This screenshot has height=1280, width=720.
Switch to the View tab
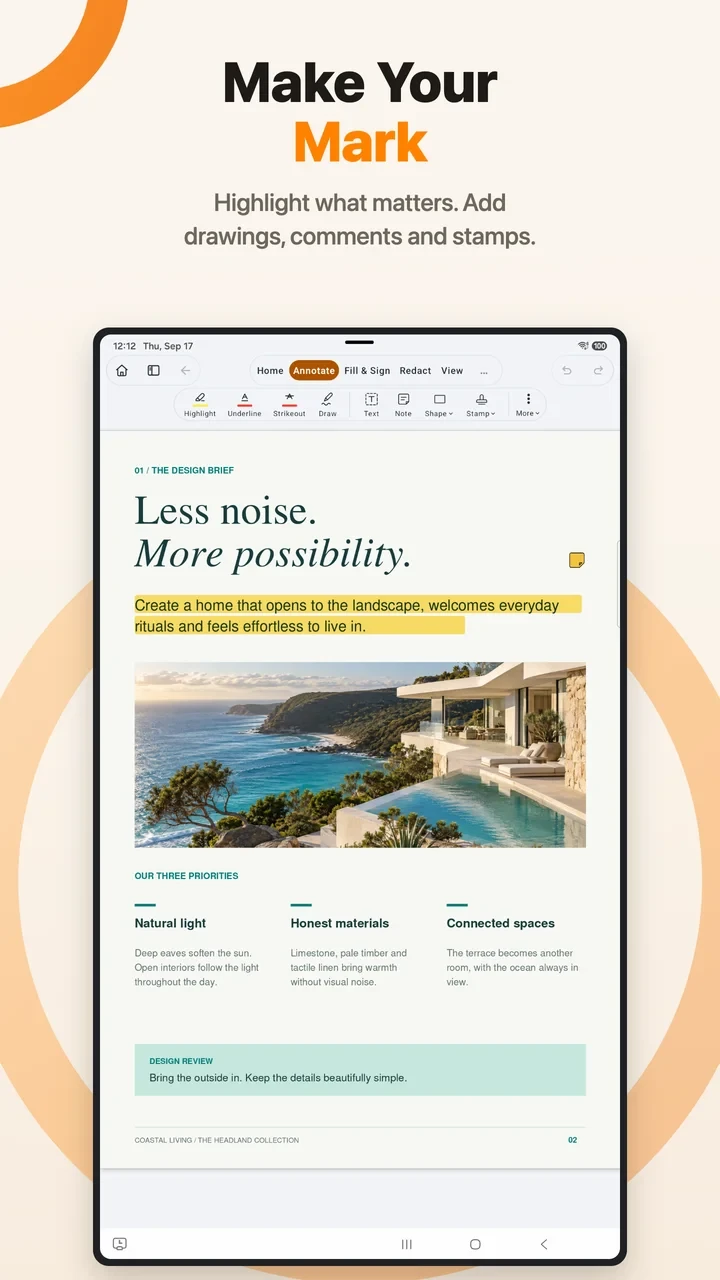click(452, 371)
